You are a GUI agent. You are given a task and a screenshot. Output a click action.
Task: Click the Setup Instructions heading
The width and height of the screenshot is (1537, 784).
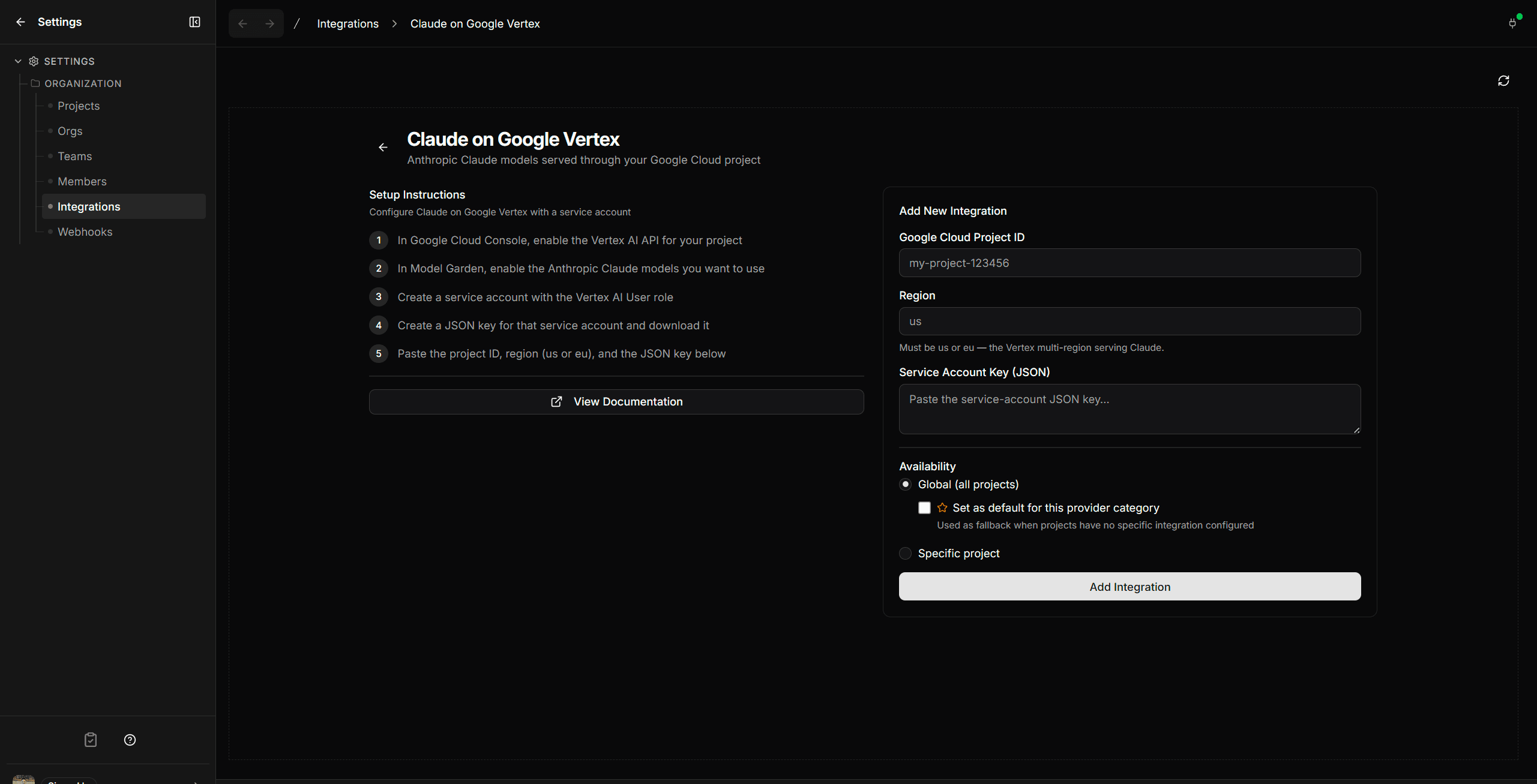417,195
